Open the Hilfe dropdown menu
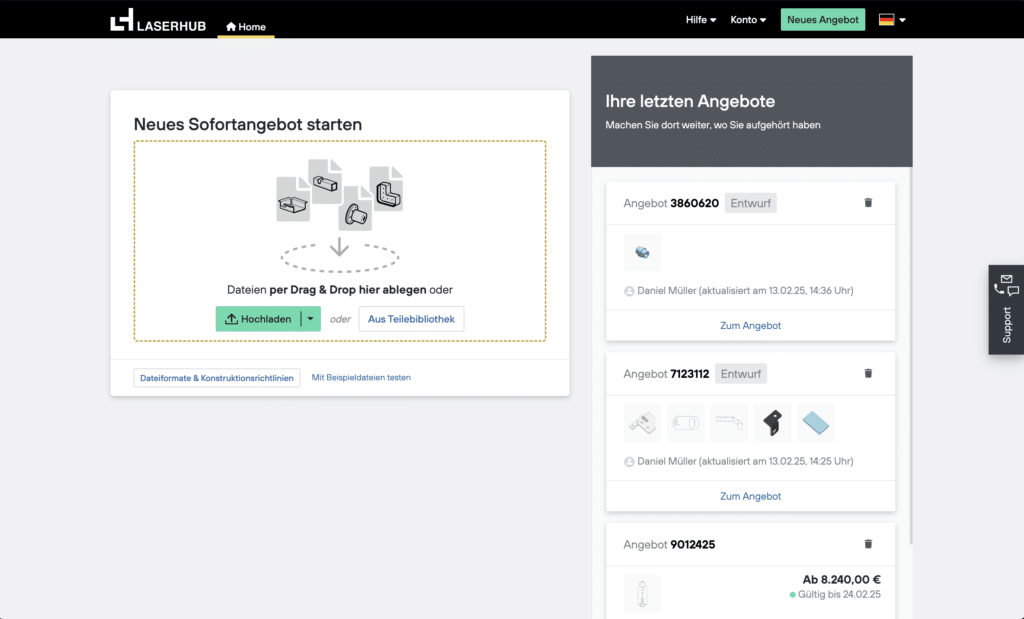 point(700,20)
